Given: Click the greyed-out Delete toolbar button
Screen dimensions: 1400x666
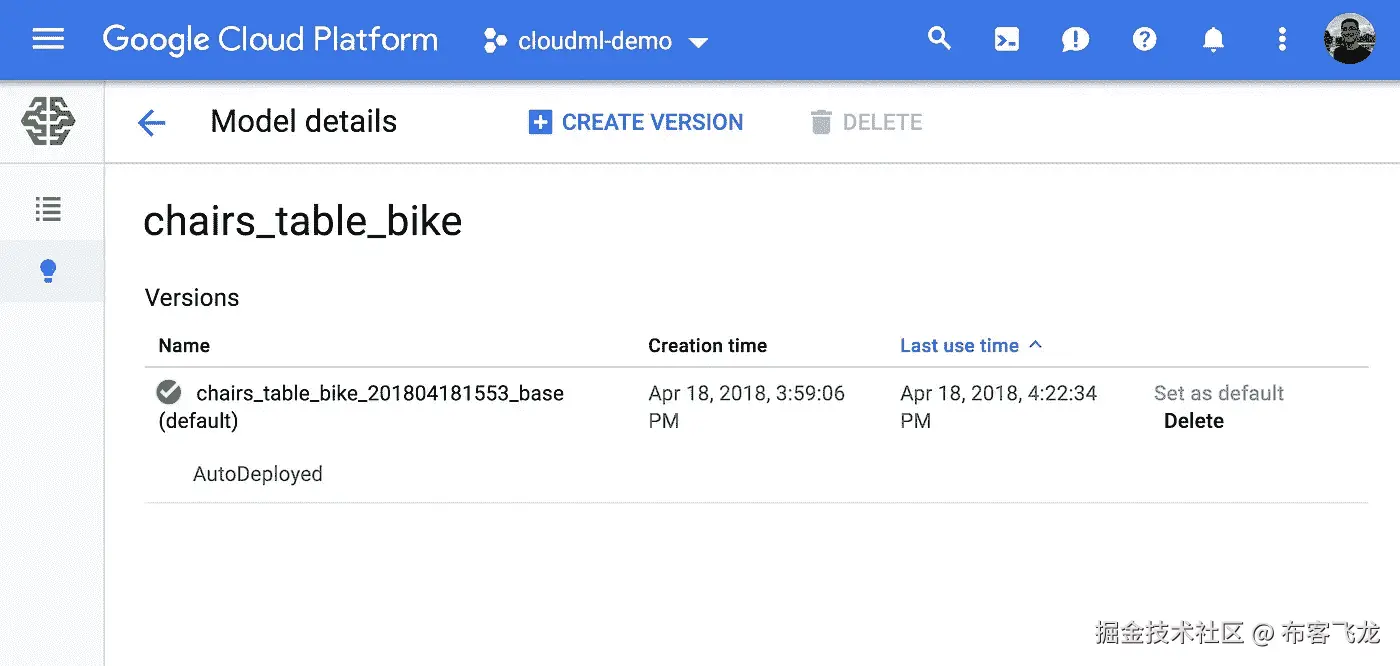Looking at the screenshot, I should coord(866,122).
